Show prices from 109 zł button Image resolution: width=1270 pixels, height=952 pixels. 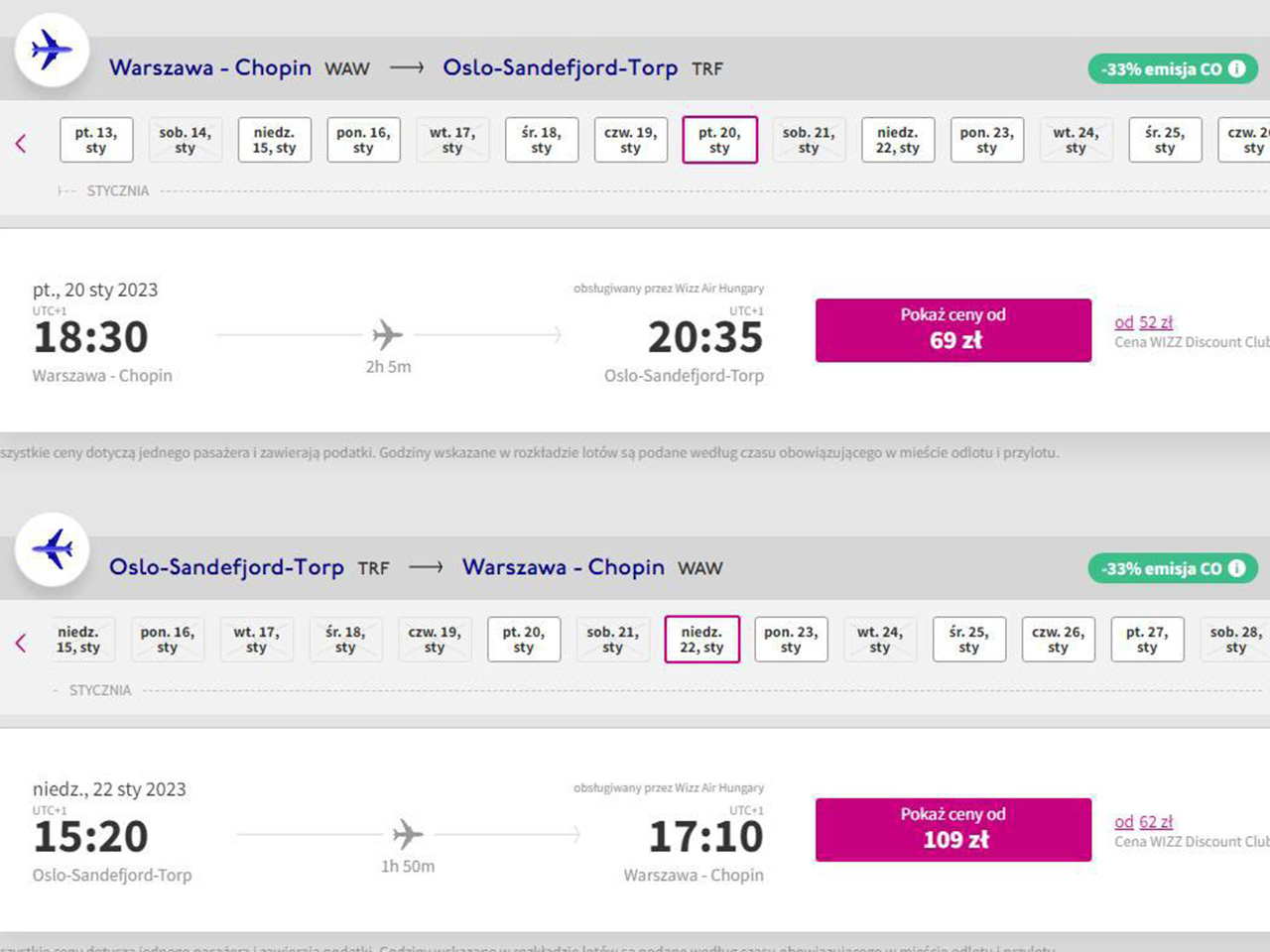pos(953,830)
